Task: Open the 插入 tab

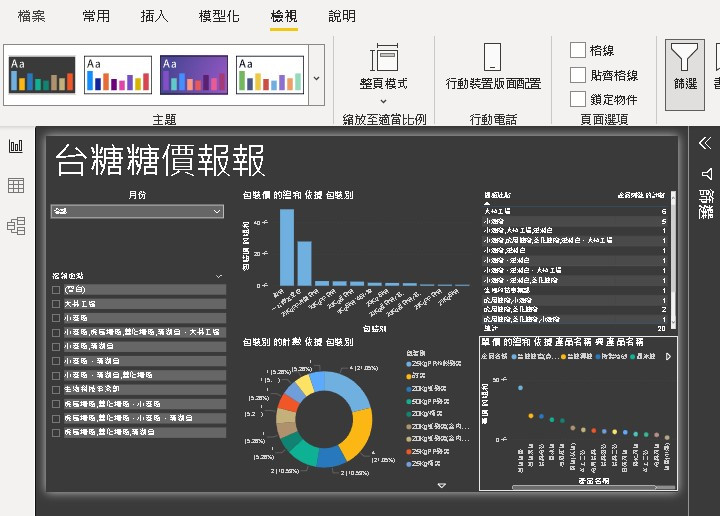Action: click(154, 16)
